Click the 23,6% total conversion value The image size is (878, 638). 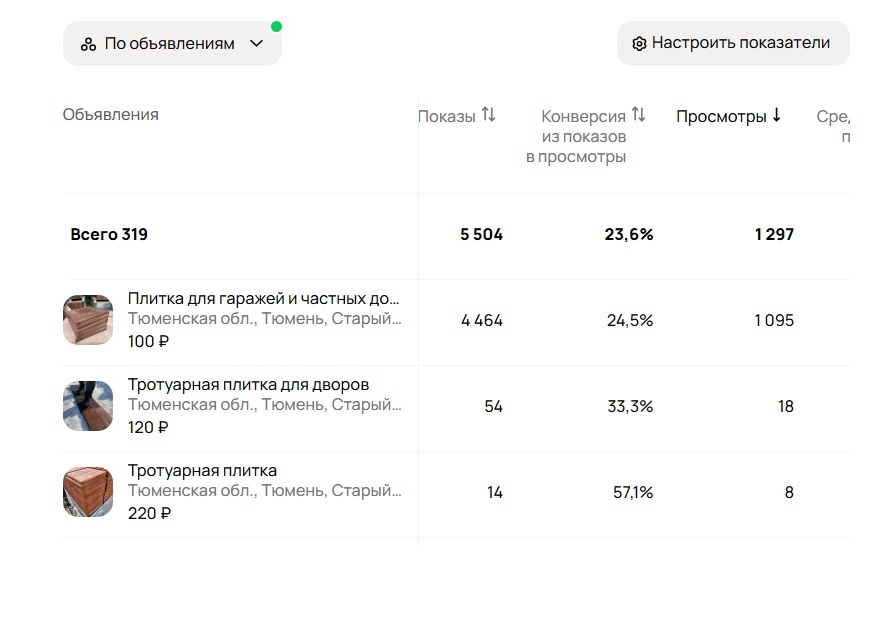(630, 235)
